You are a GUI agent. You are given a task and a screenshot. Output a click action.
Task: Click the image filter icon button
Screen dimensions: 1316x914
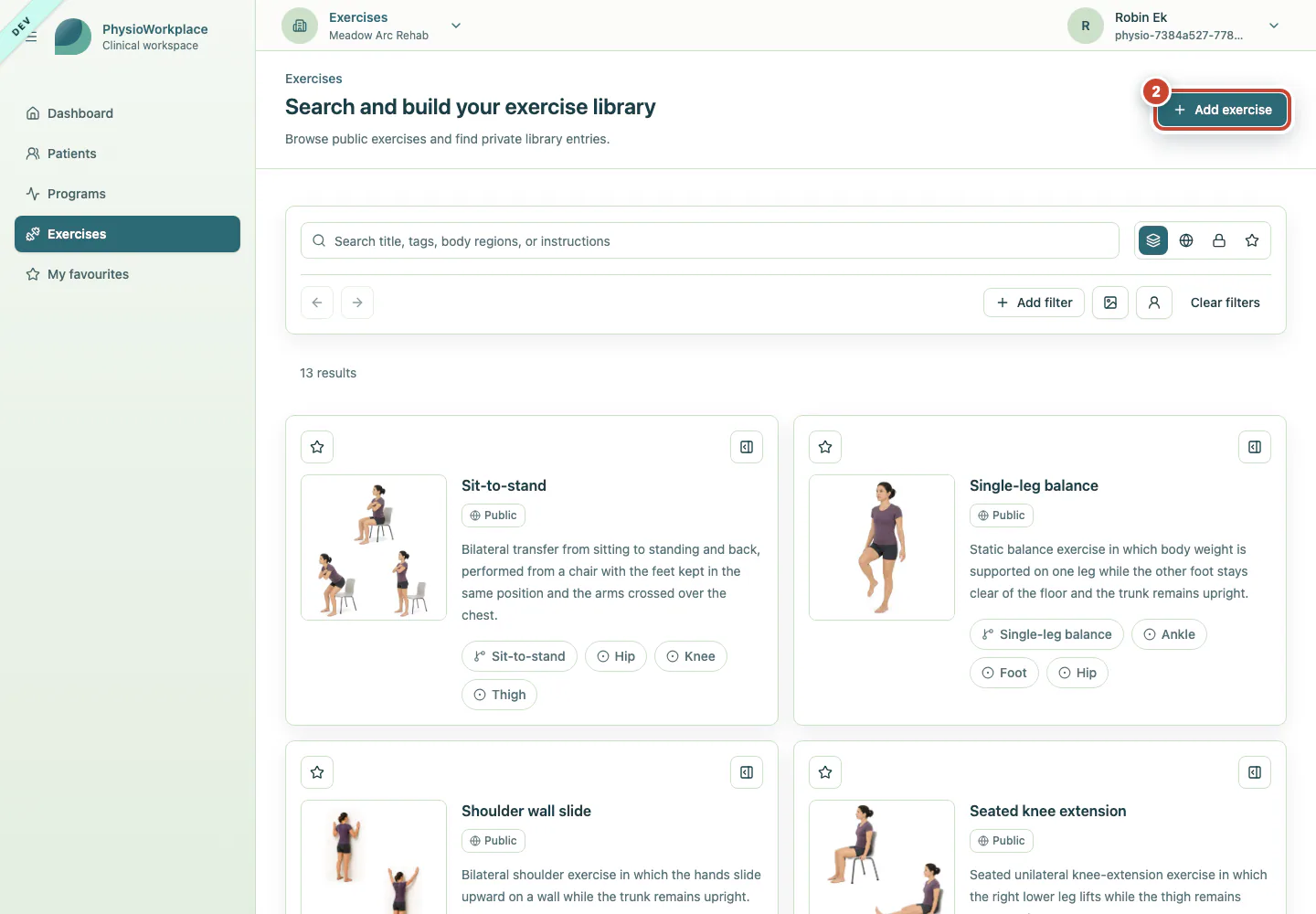click(1110, 303)
